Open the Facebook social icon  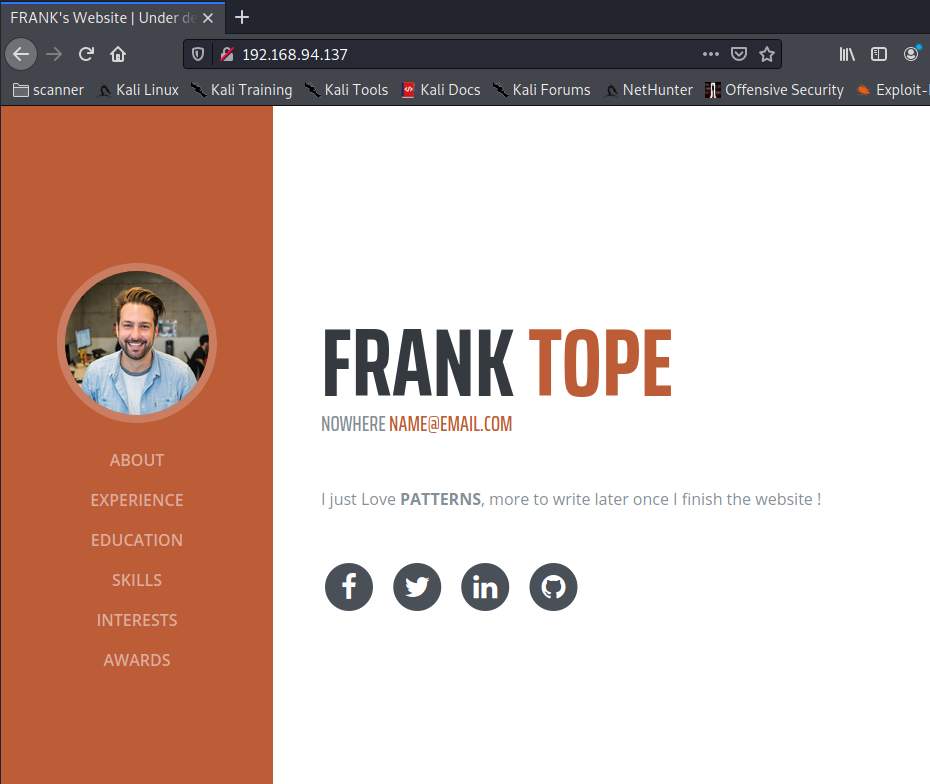pos(349,587)
